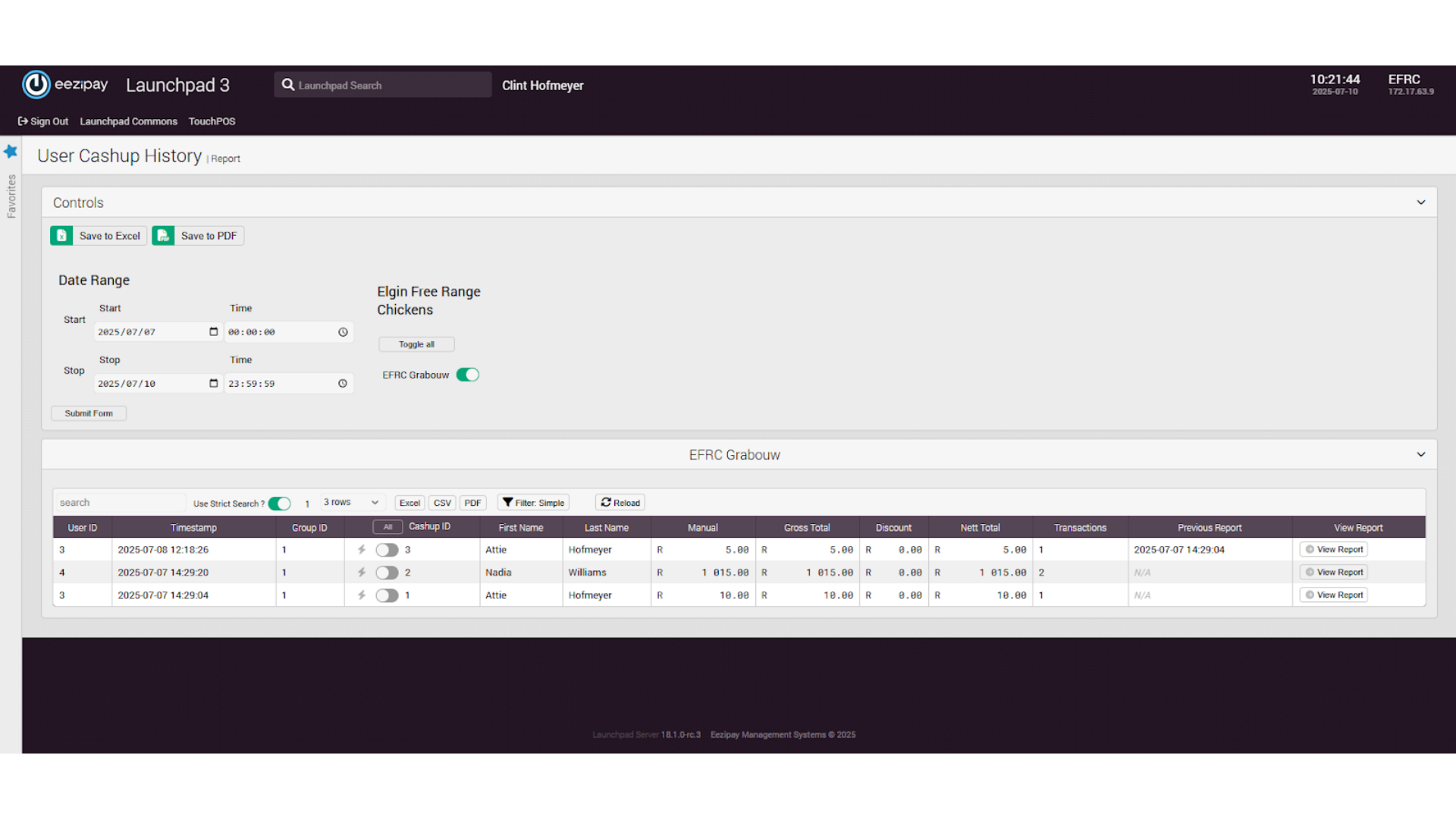1456x819 pixels.
Task: Reload the cashup table
Action: 620,503
